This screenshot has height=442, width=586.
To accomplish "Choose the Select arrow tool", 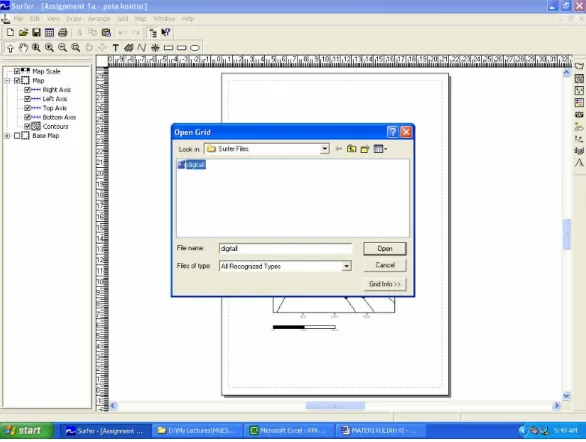I will tap(10, 48).
